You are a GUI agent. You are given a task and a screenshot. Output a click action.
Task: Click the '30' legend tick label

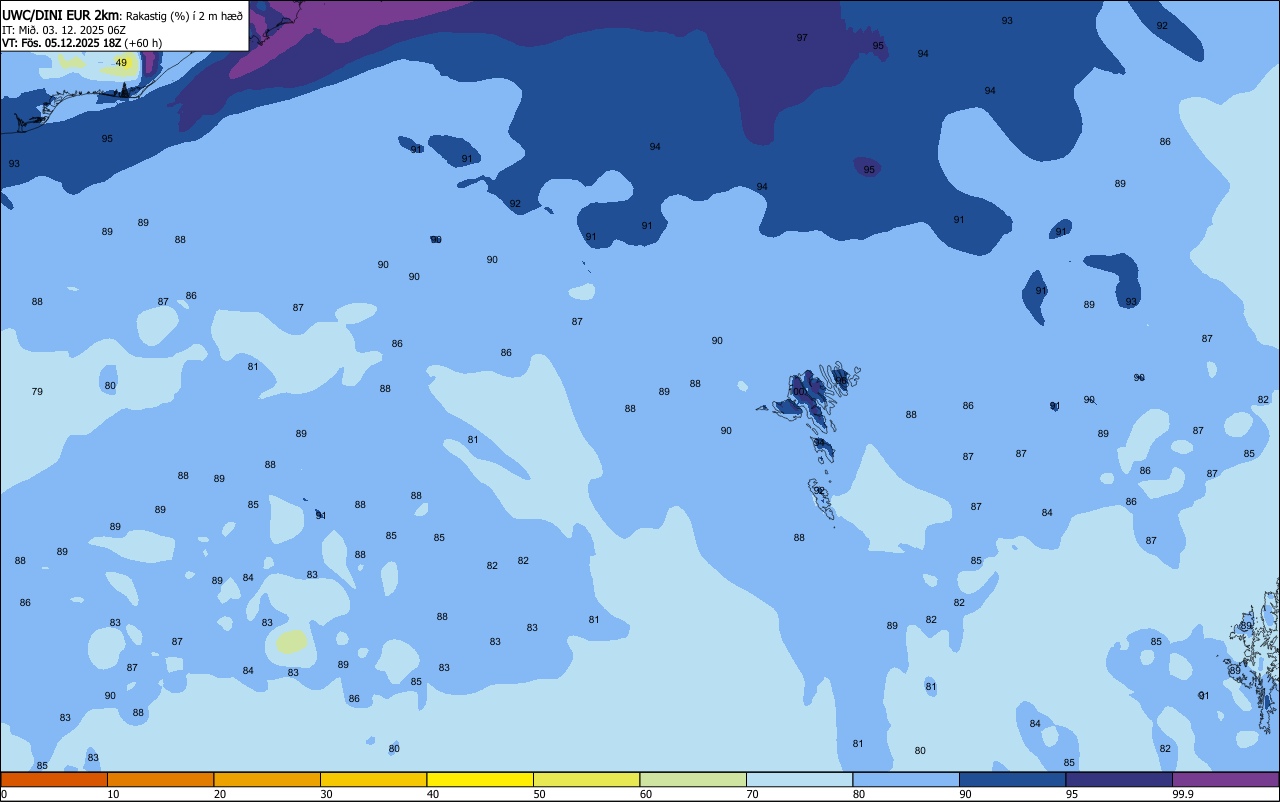click(x=326, y=794)
